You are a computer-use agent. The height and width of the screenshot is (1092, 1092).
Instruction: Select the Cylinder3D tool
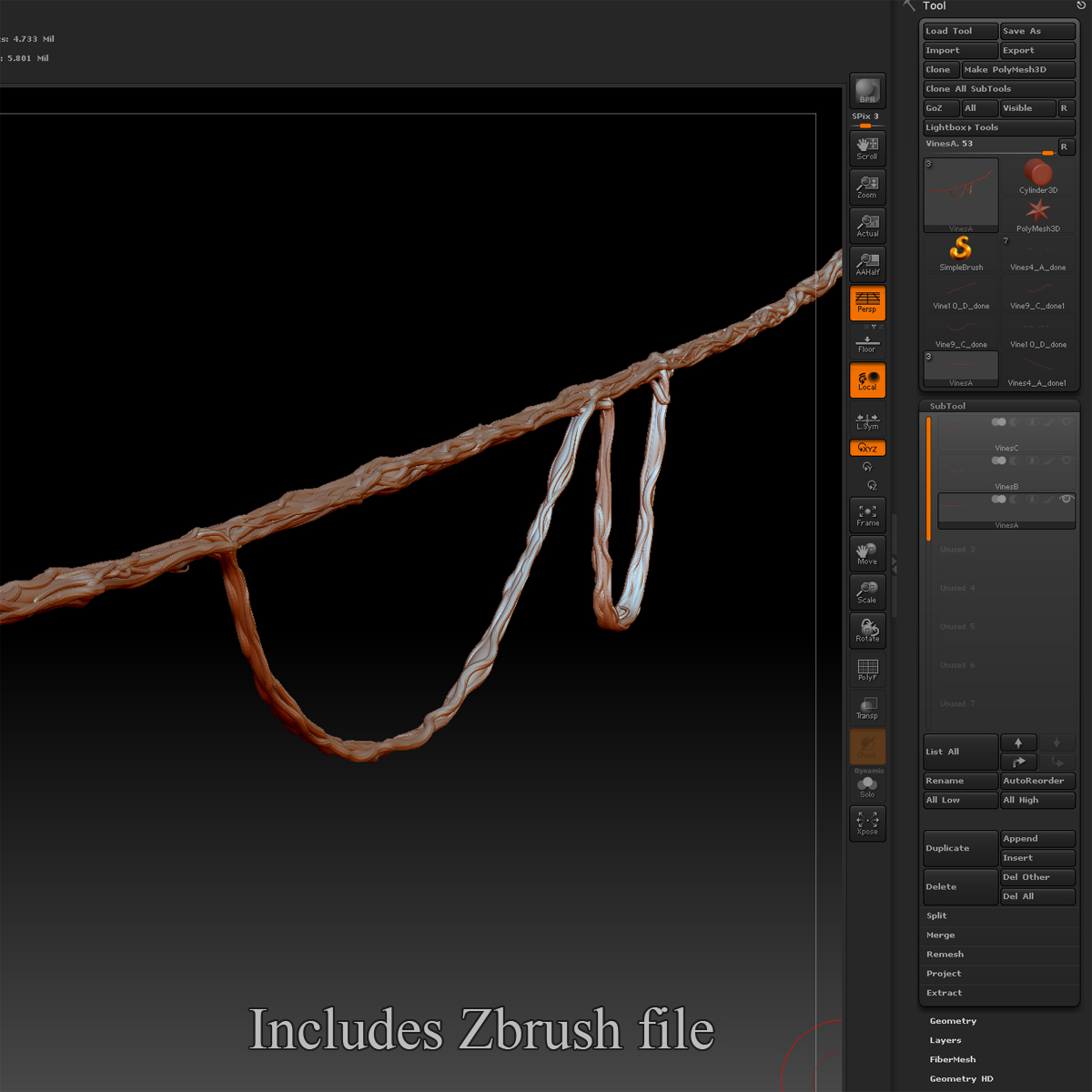pyautogui.click(x=1038, y=177)
